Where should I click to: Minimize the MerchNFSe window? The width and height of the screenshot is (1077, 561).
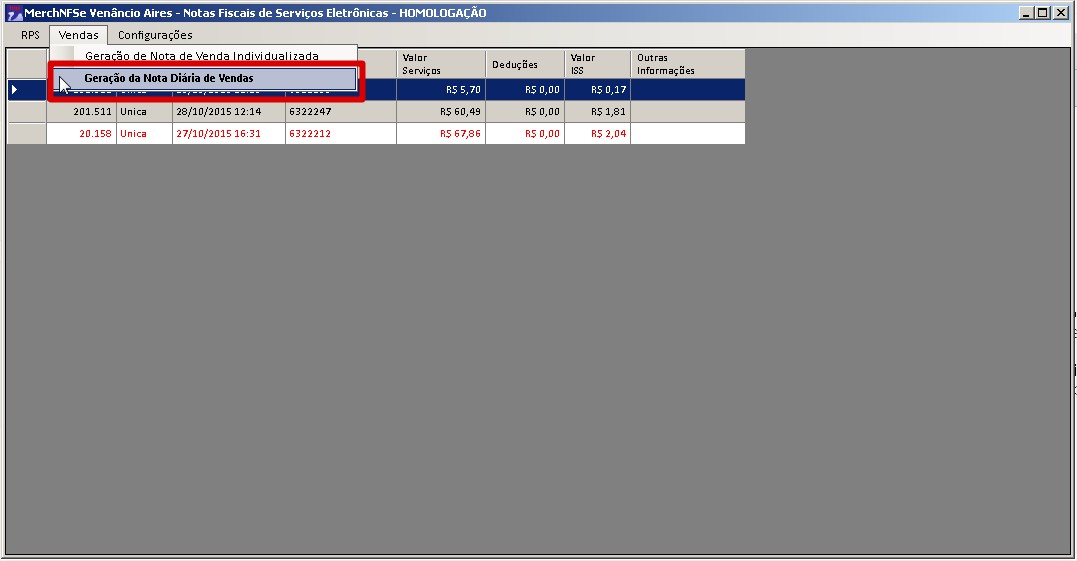point(1027,13)
